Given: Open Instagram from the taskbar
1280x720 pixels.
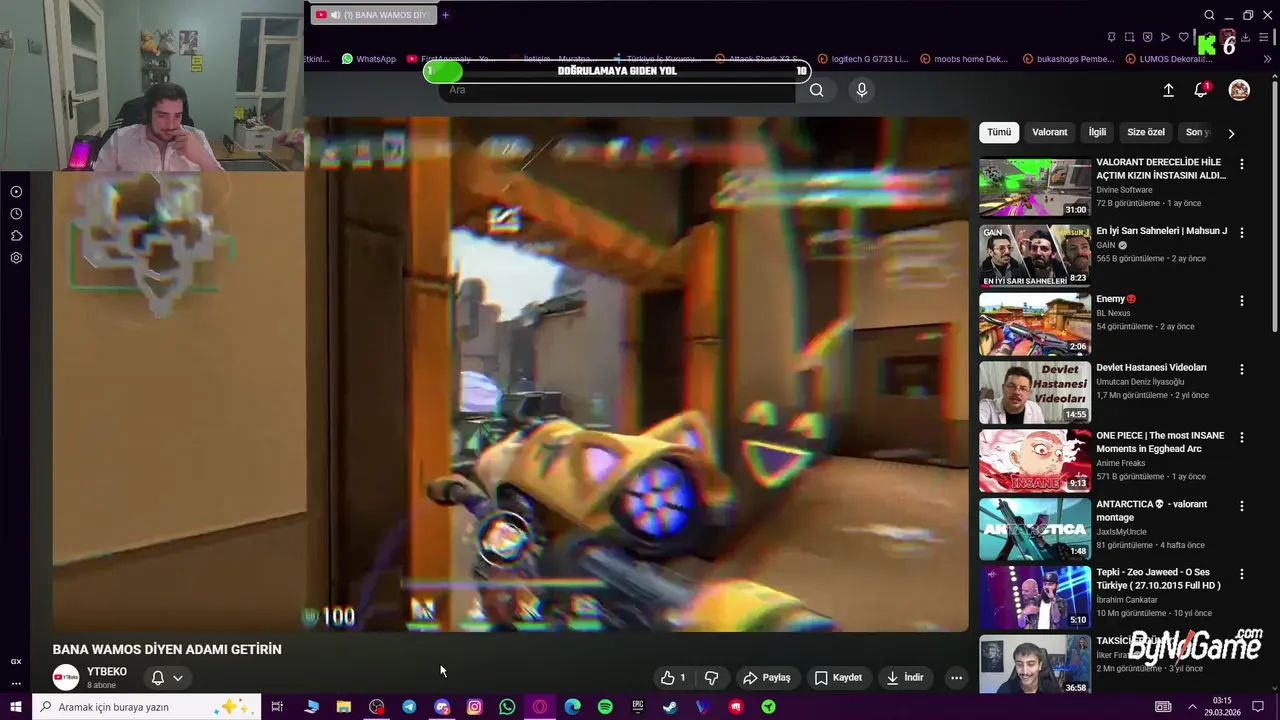Looking at the screenshot, I should tap(474, 707).
